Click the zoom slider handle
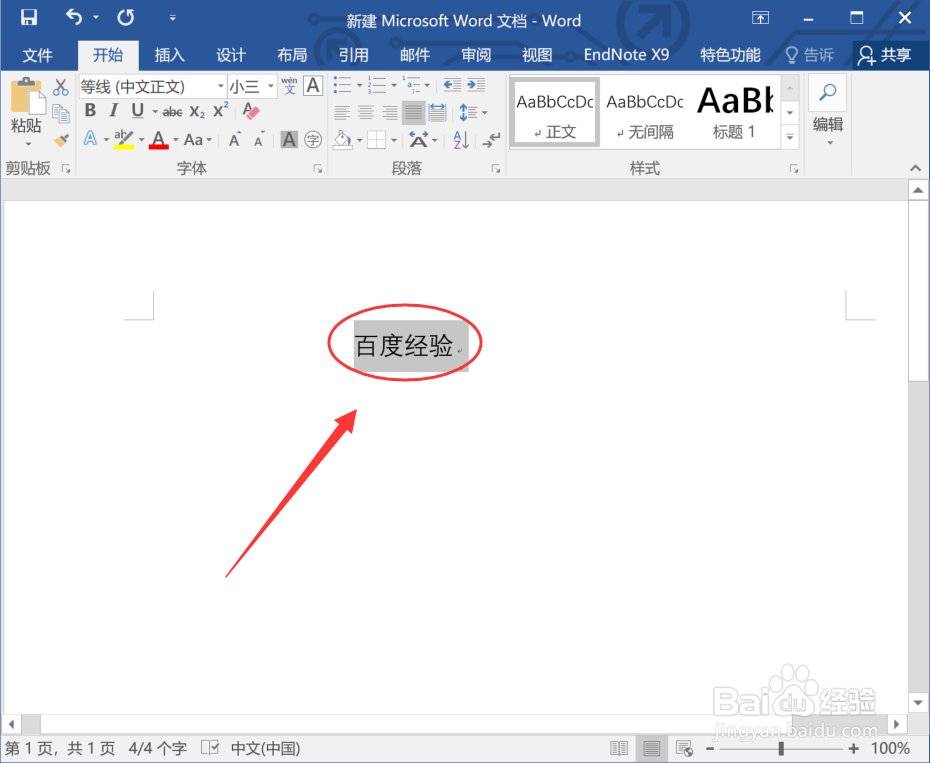 [782, 749]
